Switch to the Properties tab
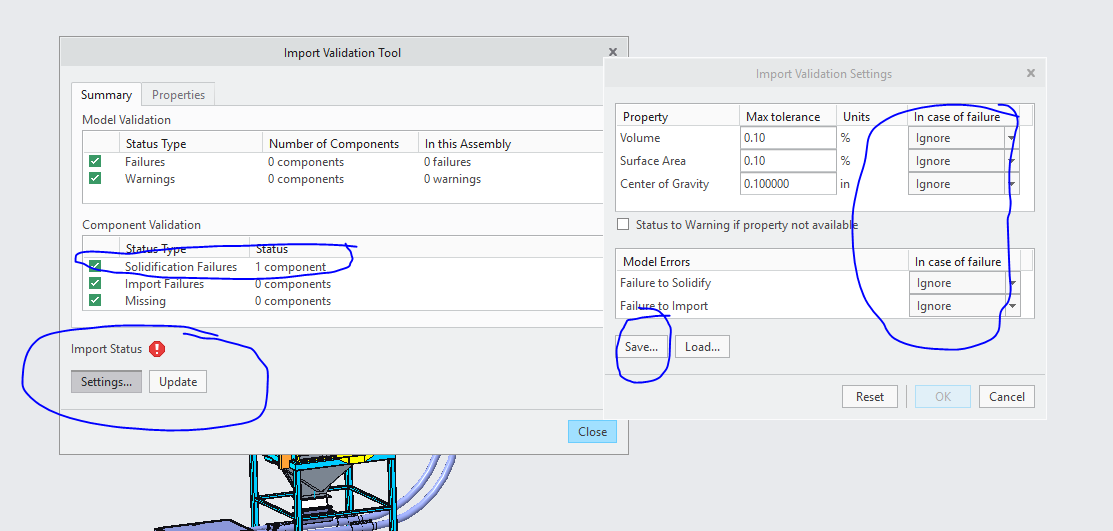1113x531 pixels. (178, 95)
